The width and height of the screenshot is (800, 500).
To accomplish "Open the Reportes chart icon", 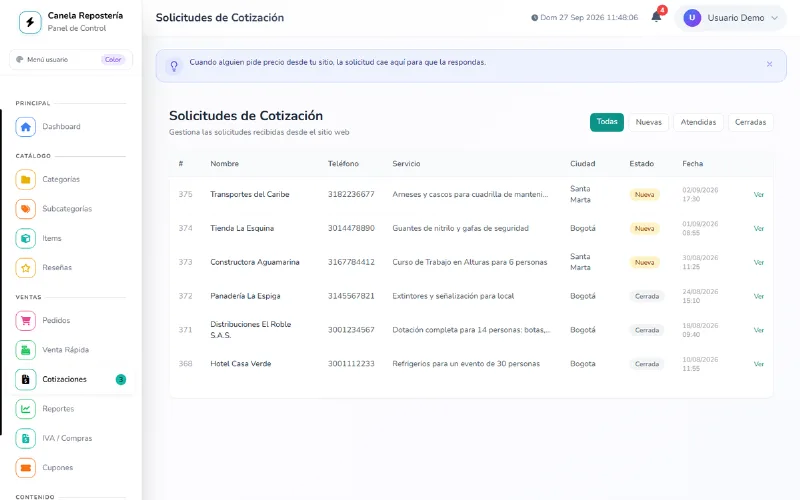I will [x=26, y=409].
